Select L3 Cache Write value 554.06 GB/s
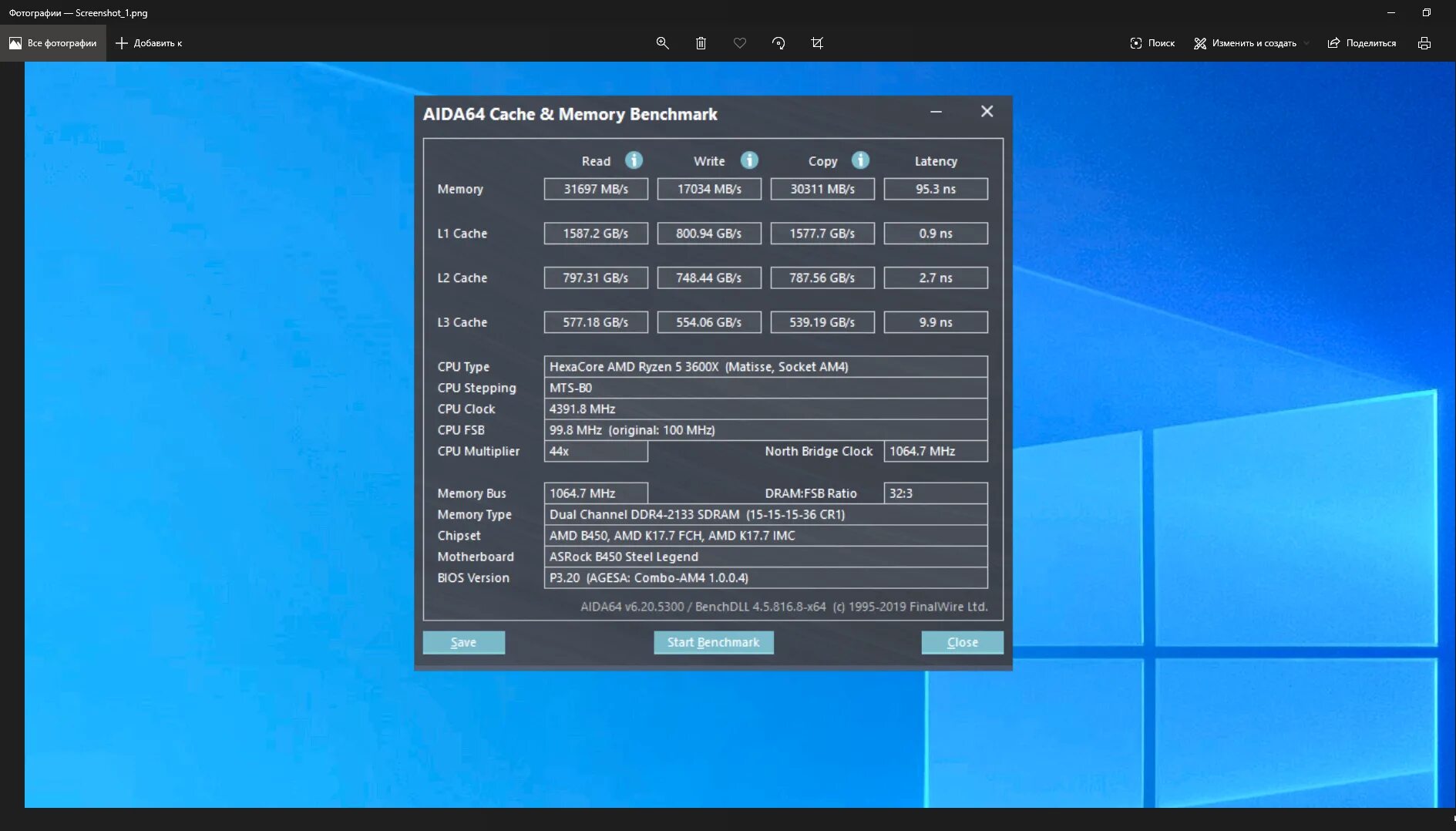 coord(709,322)
